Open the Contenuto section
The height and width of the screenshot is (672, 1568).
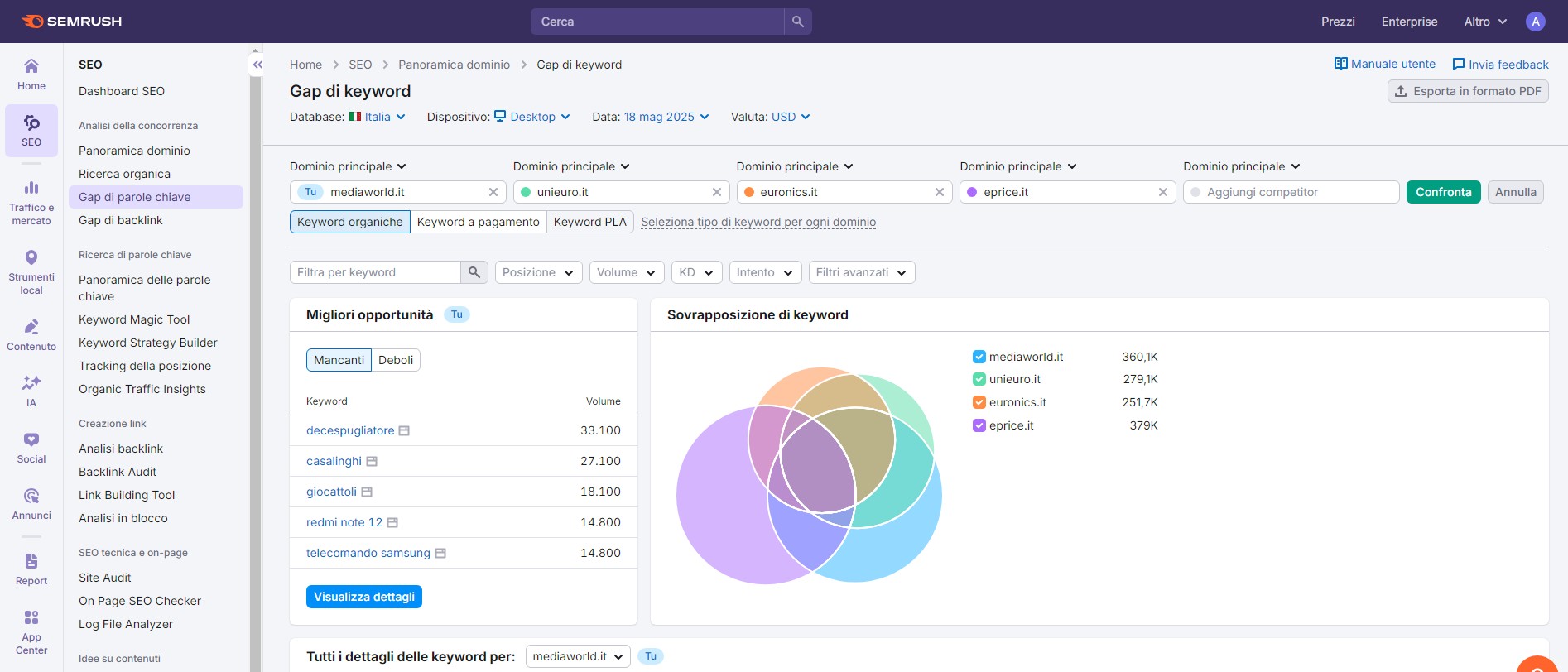[31, 335]
